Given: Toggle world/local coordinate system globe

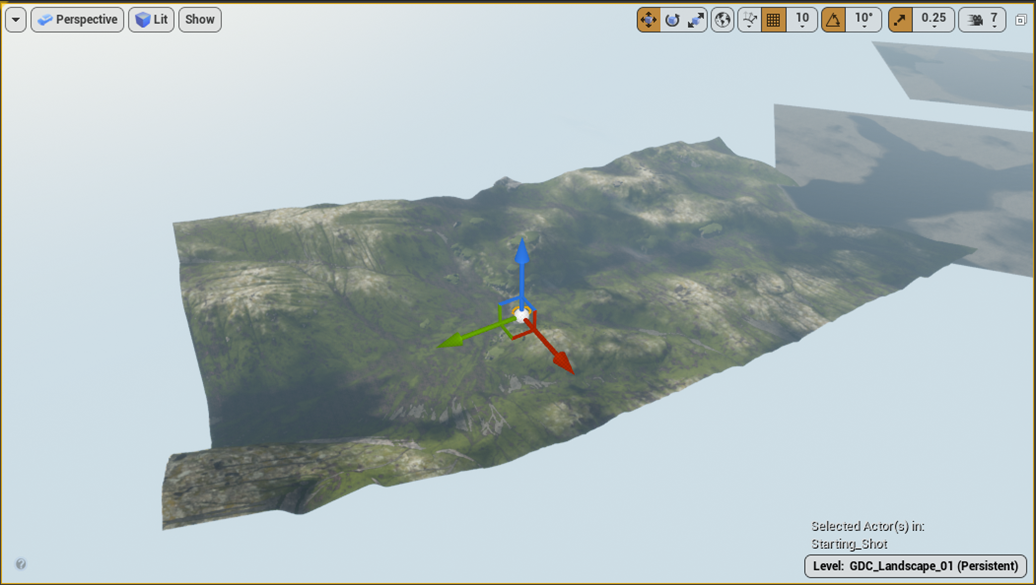Looking at the screenshot, I should point(723,20).
